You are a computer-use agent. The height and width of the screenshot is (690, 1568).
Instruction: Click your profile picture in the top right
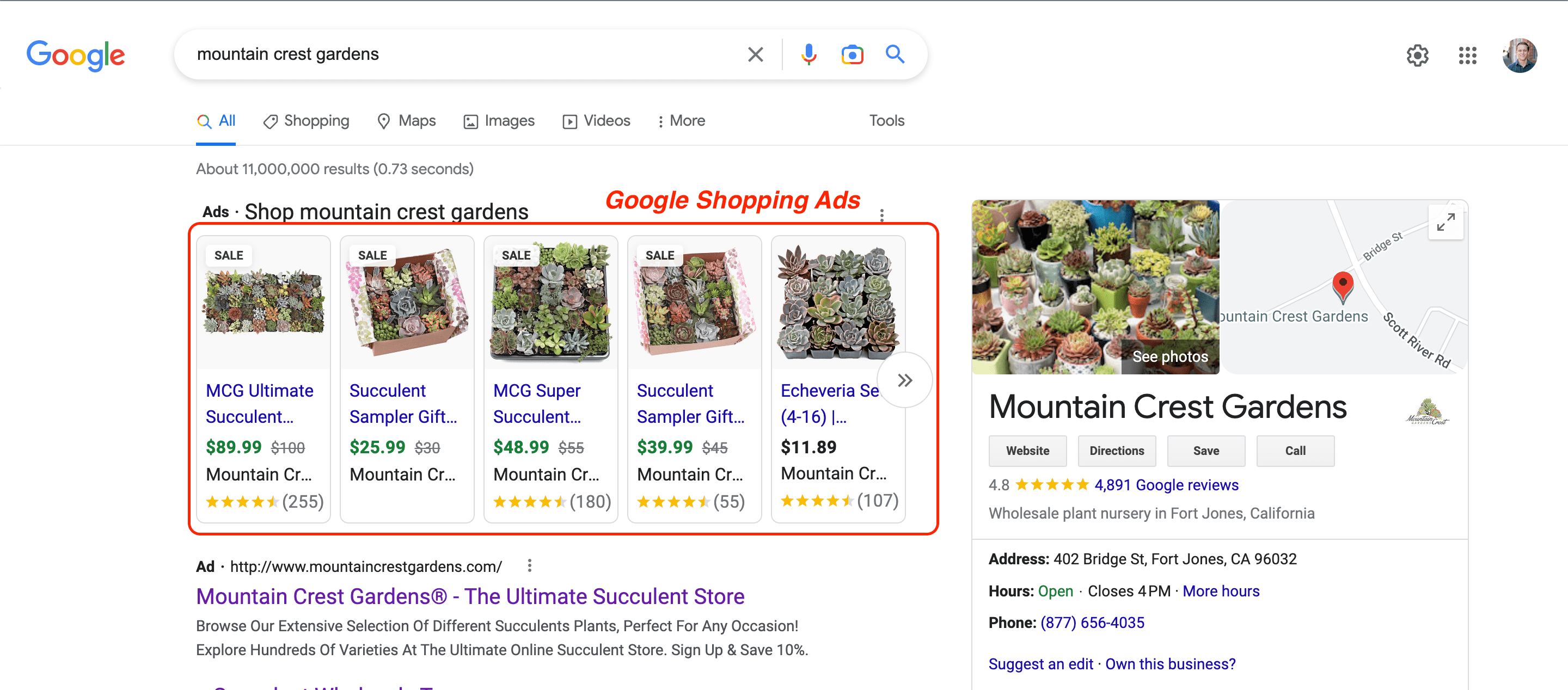[x=1520, y=56]
